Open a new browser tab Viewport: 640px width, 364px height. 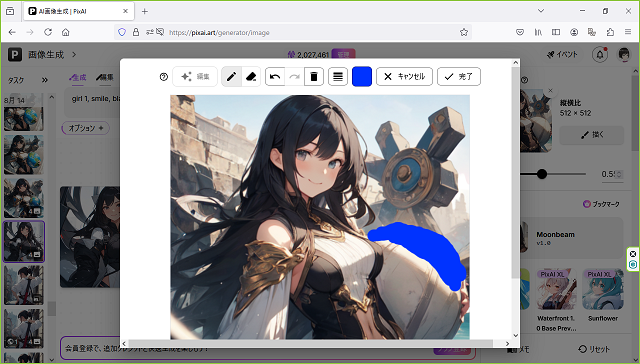pos(144,11)
